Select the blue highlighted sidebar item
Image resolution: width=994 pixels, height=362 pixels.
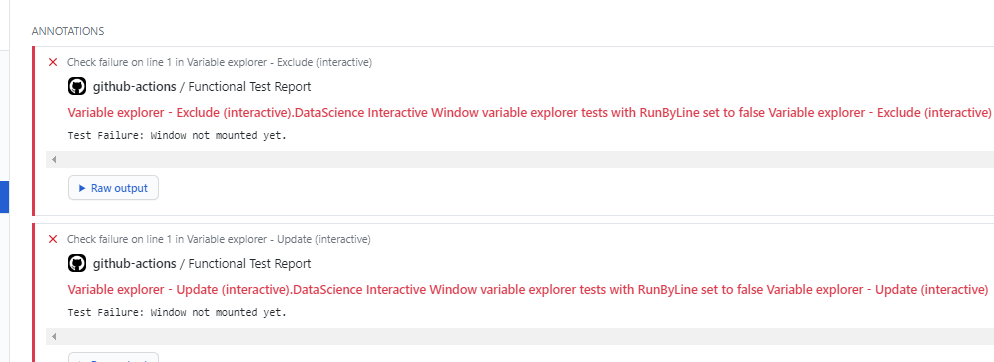pyautogui.click(x=4, y=197)
